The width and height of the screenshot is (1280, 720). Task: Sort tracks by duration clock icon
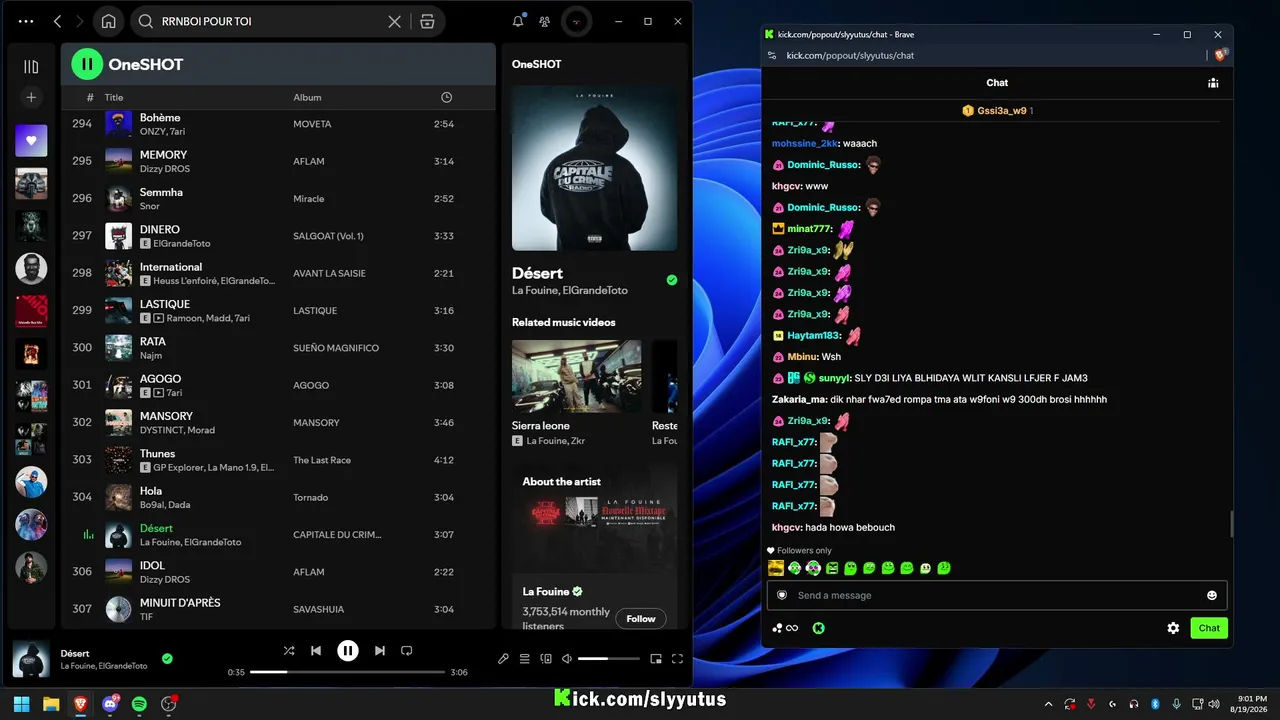(446, 97)
